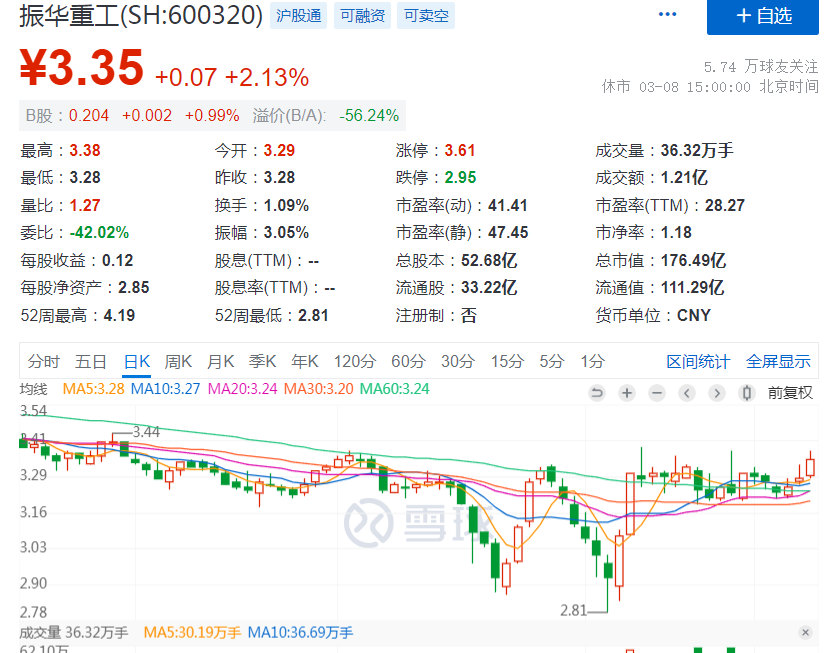Click the 市净率 value 1.18
Screen dimensions: 824x653
click(x=676, y=232)
